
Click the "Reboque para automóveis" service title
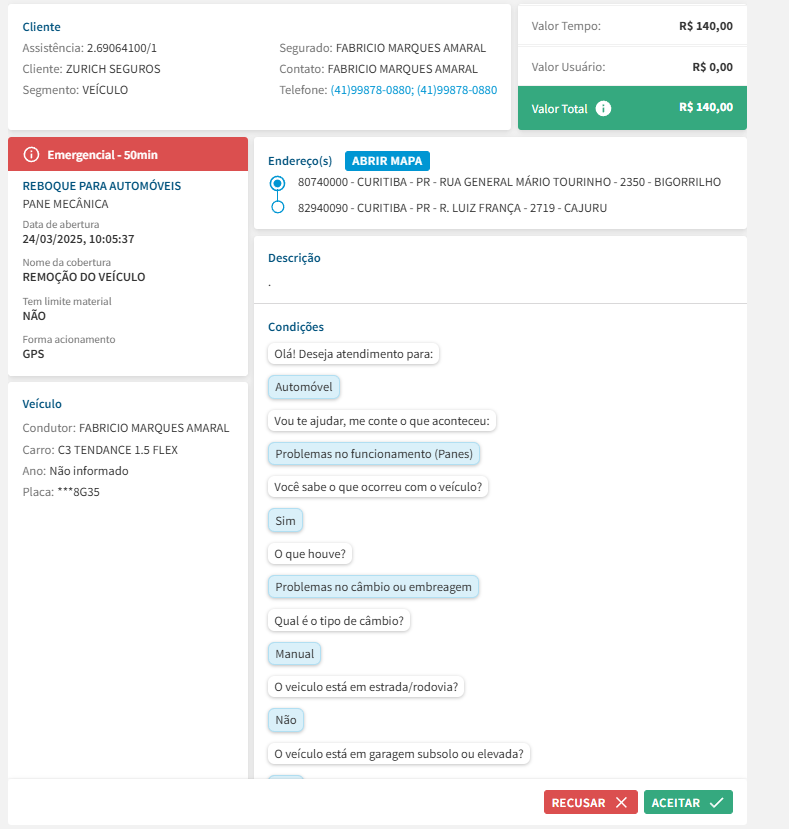(x=102, y=186)
